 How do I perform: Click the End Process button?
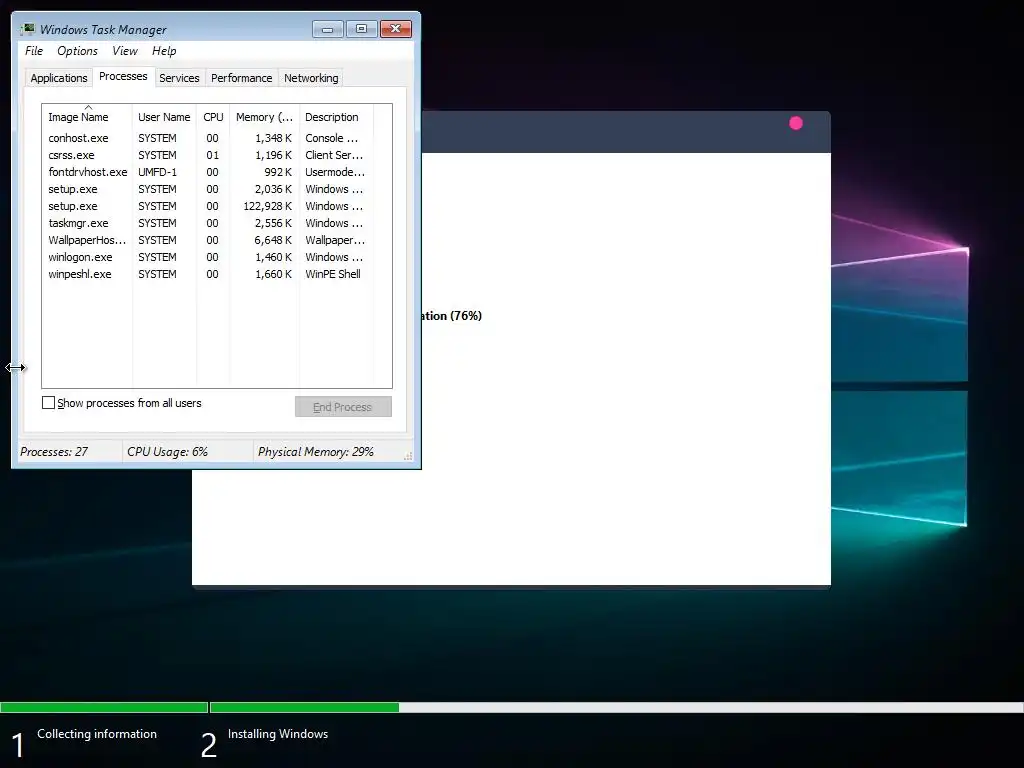click(343, 407)
